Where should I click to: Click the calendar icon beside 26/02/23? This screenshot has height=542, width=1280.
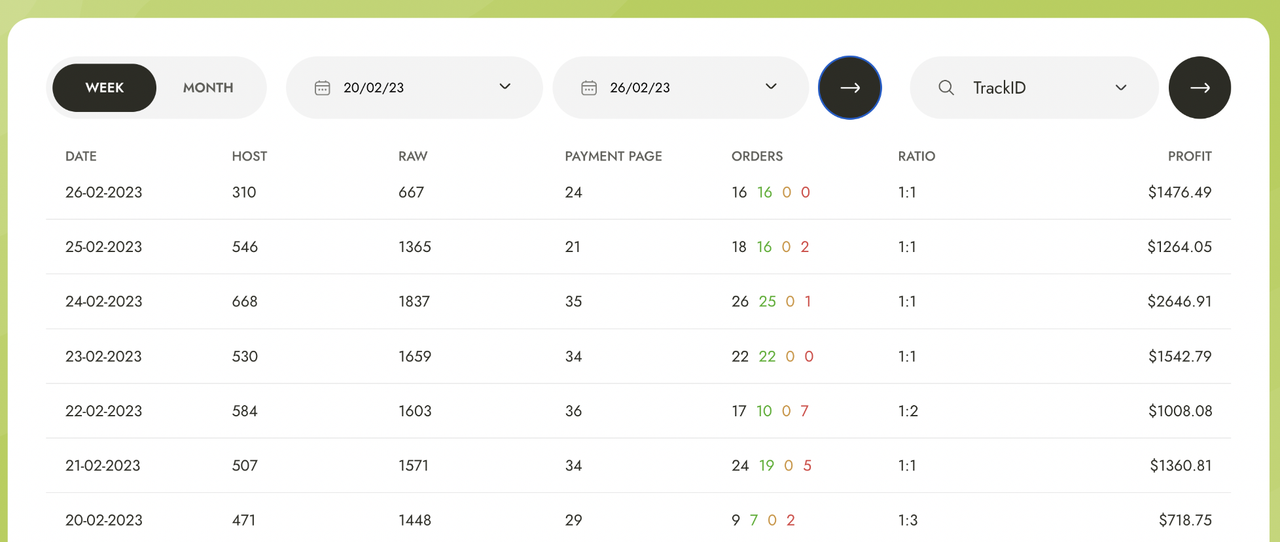coord(589,88)
